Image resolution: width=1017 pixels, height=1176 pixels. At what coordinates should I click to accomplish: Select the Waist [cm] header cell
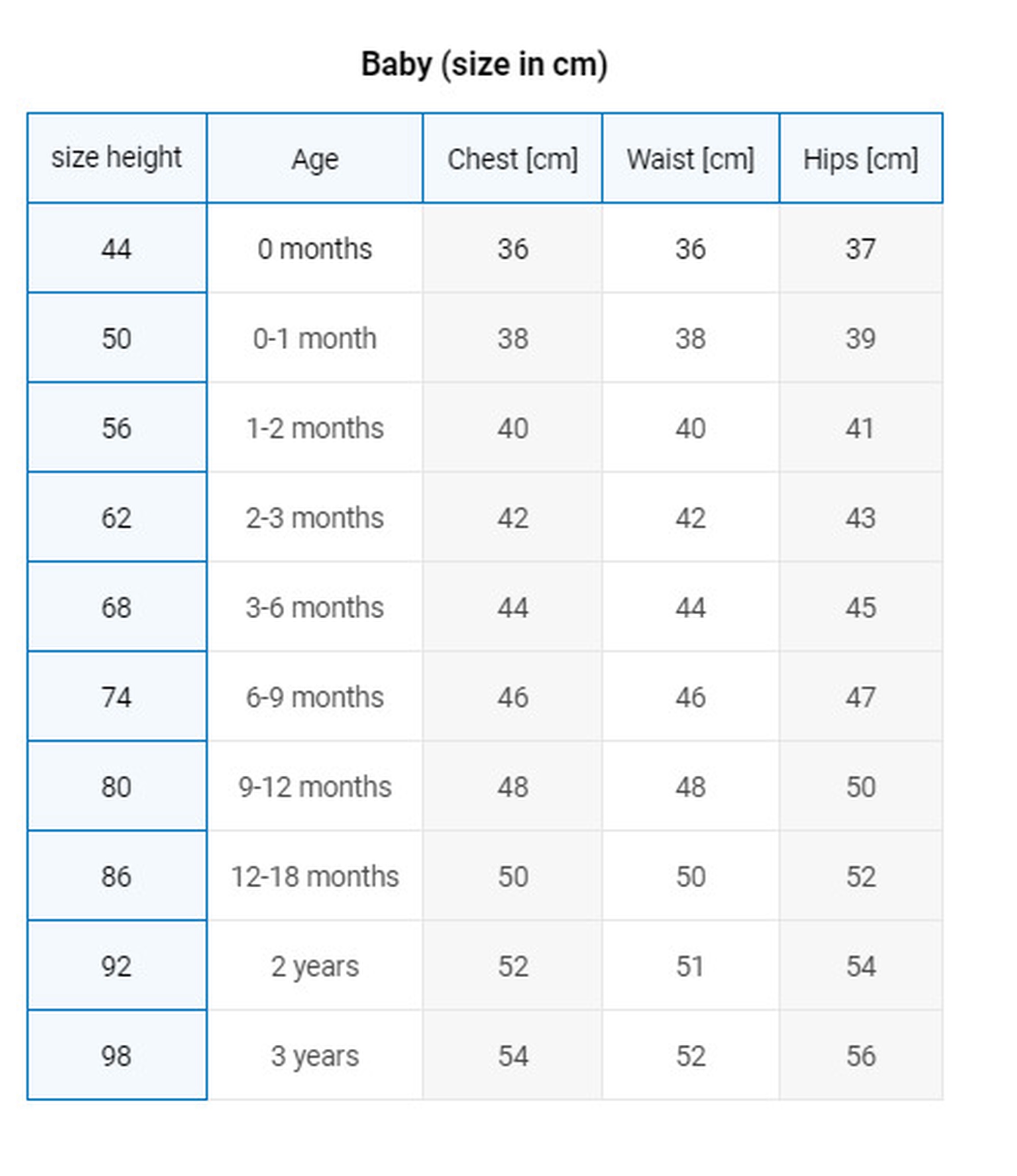690,159
